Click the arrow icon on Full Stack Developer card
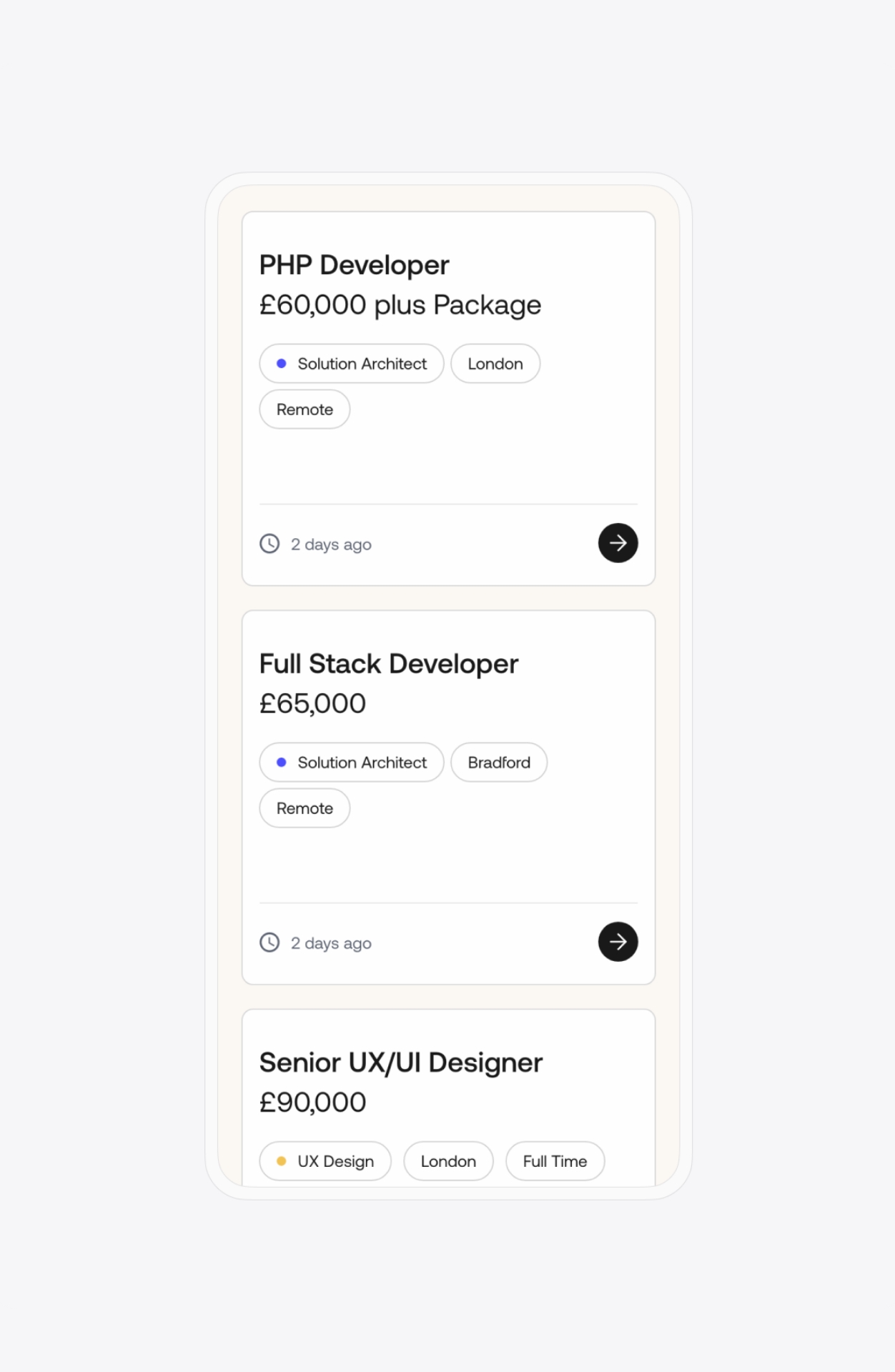 [x=617, y=942]
